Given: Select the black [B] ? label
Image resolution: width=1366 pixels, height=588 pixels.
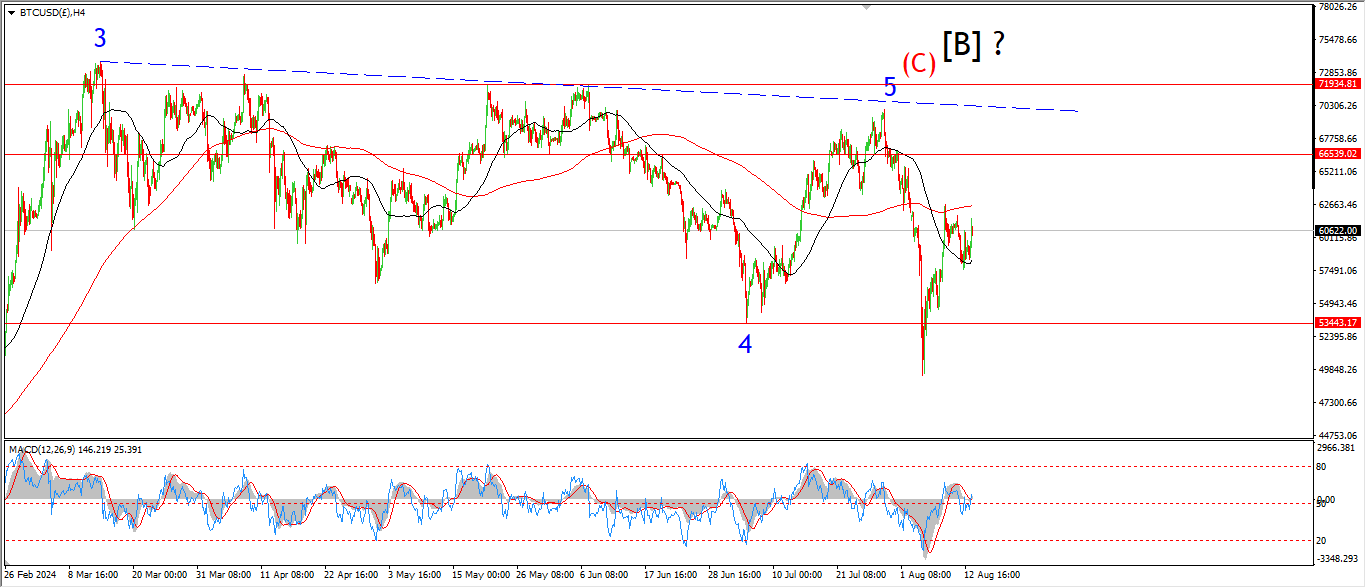Looking at the screenshot, I should 972,45.
